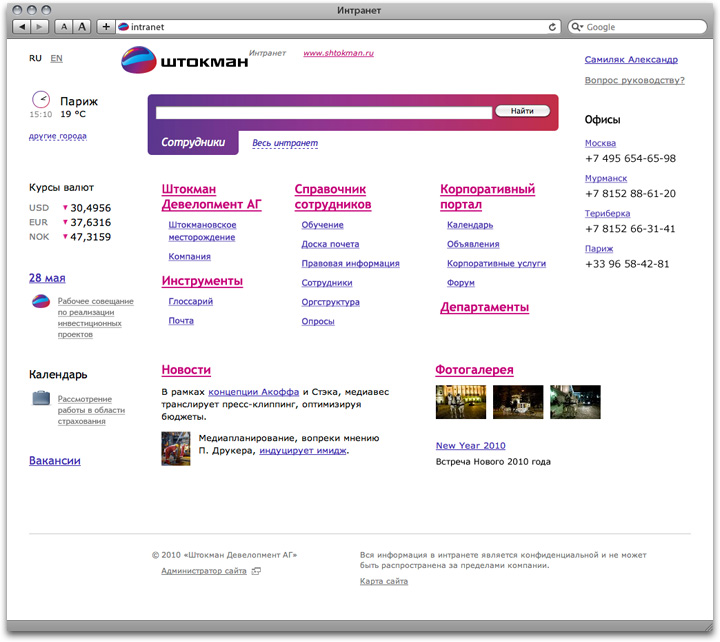This screenshot has height=642, width=720.
Task: Open the Департаменты section heading
Action: [484, 308]
